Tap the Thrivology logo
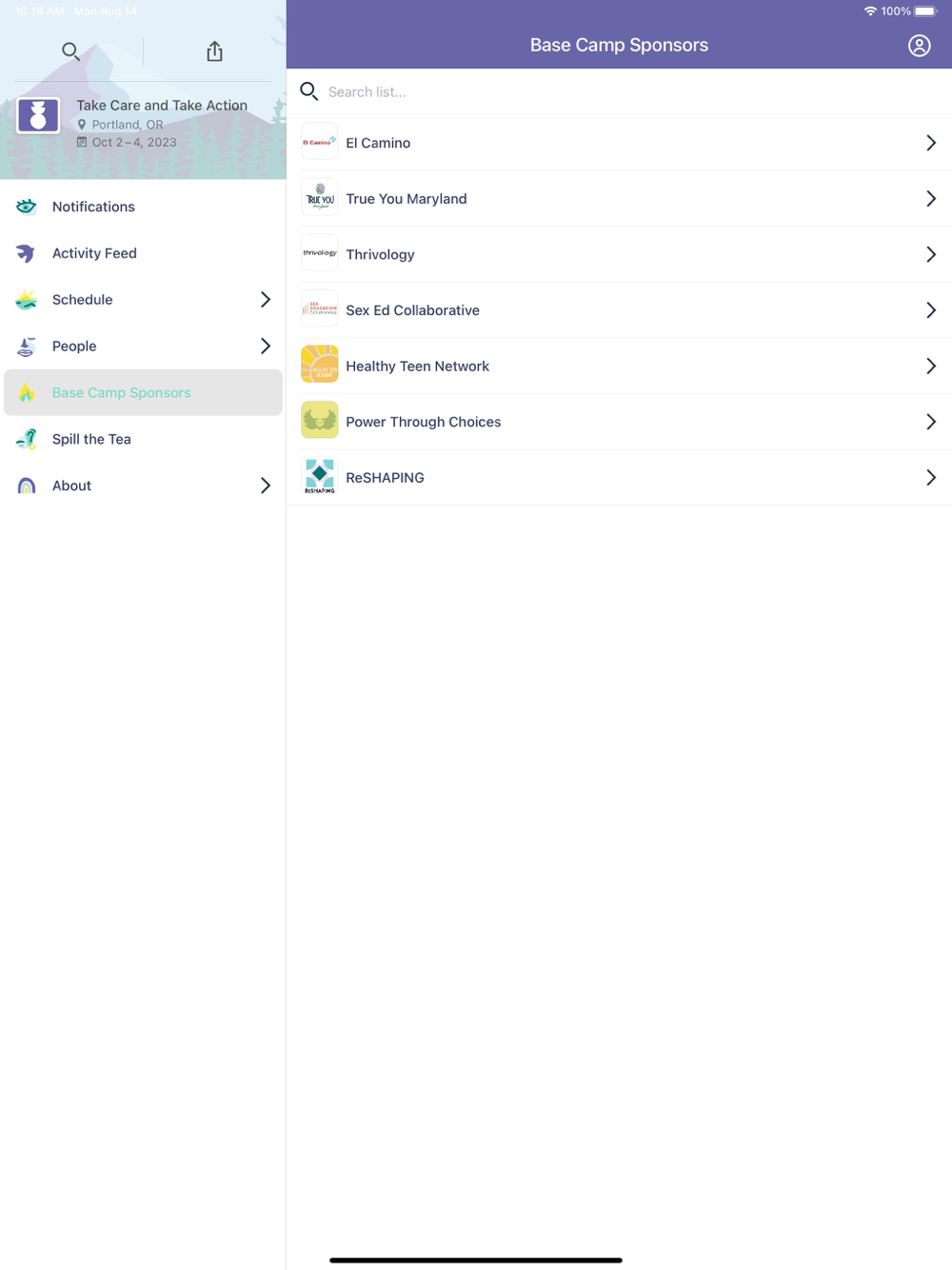952x1270 pixels. pyautogui.click(x=320, y=253)
